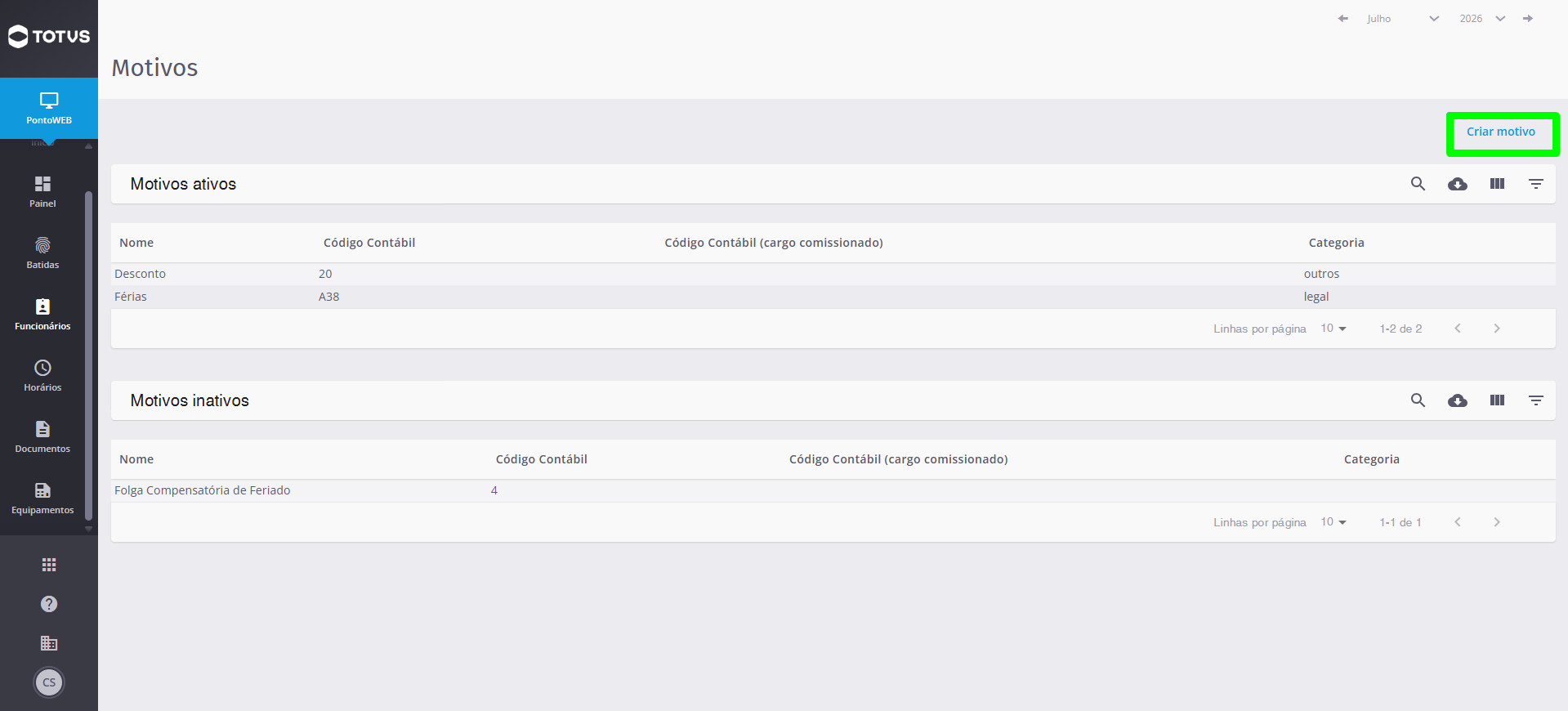Viewport: 1568px width, 711px height.
Task: Next page in Motivos inativos pagination
Action: (x=1497, y=522)
